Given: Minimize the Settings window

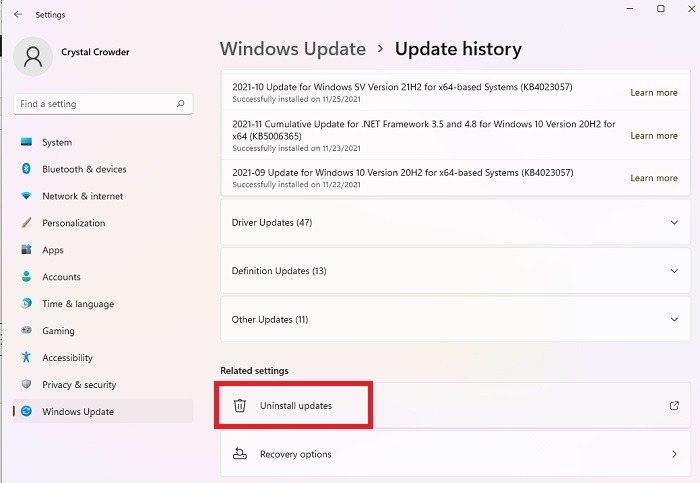Looking at the screenshot, I should pyautogui.click(x=630, y=8).
